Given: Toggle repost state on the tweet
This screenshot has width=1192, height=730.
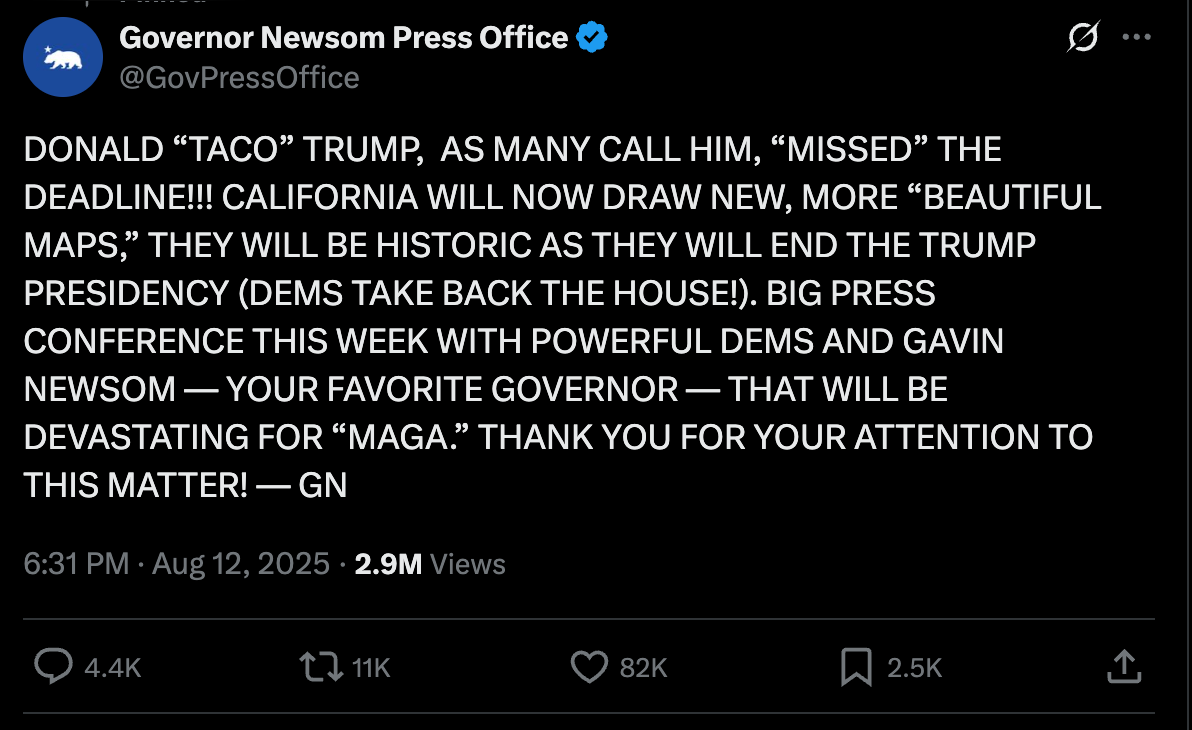Looking at the screenshot, I should 322,667.
